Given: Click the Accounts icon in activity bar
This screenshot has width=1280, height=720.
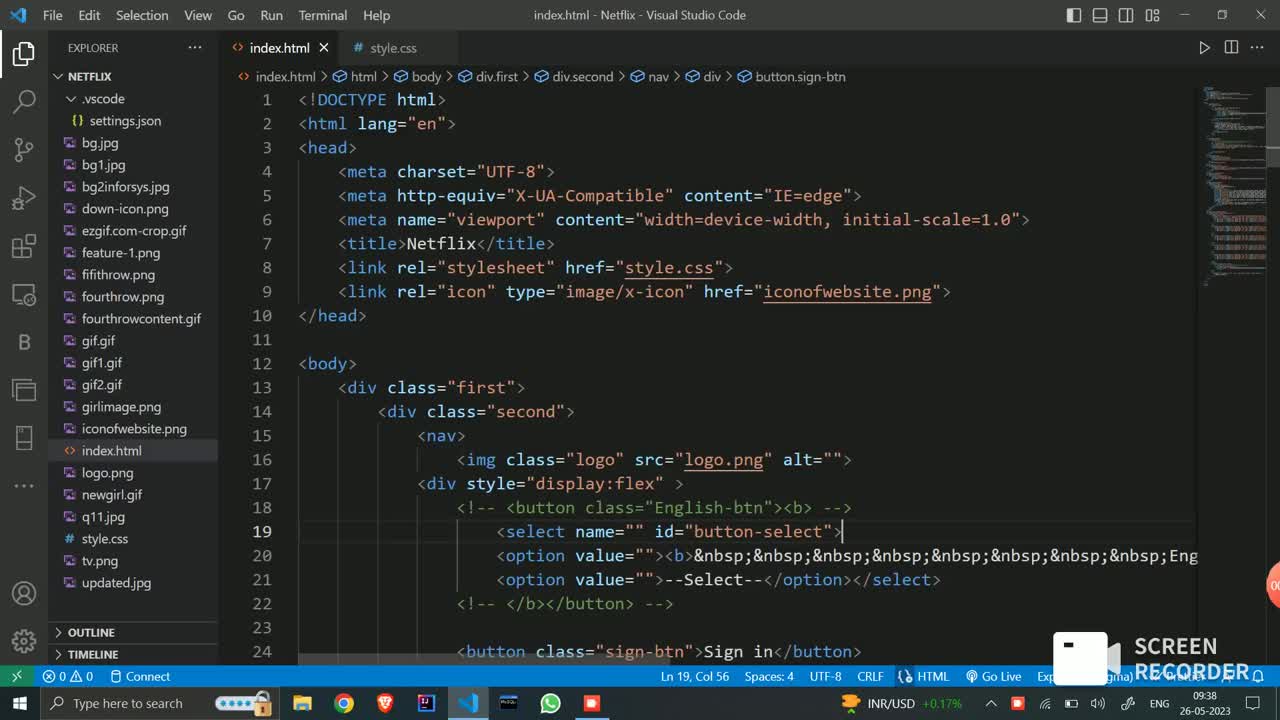Looking at the screenshot, I should 24,593.
